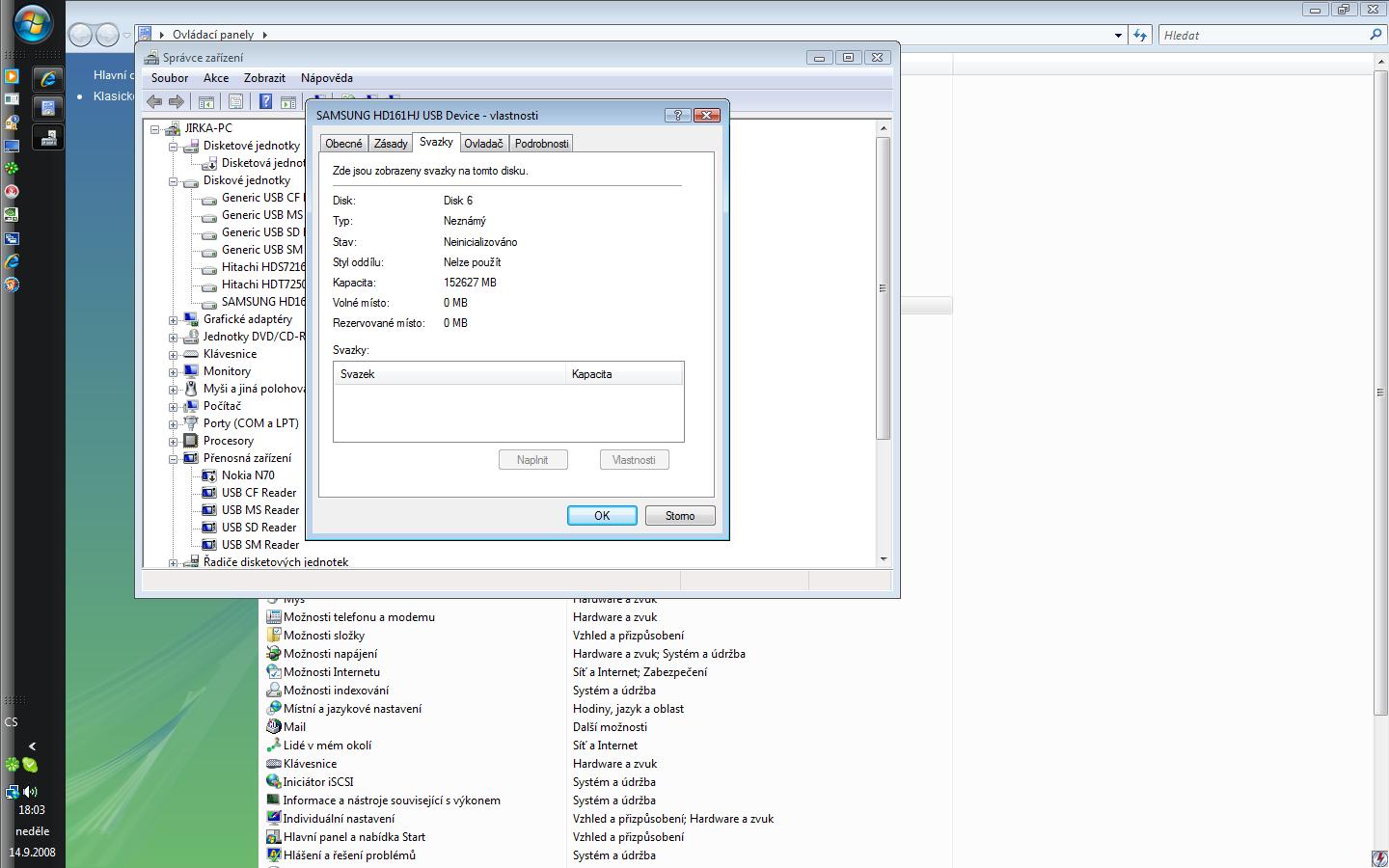Open Internet Explorer from the quick launch bar

[x=12, y=261]
